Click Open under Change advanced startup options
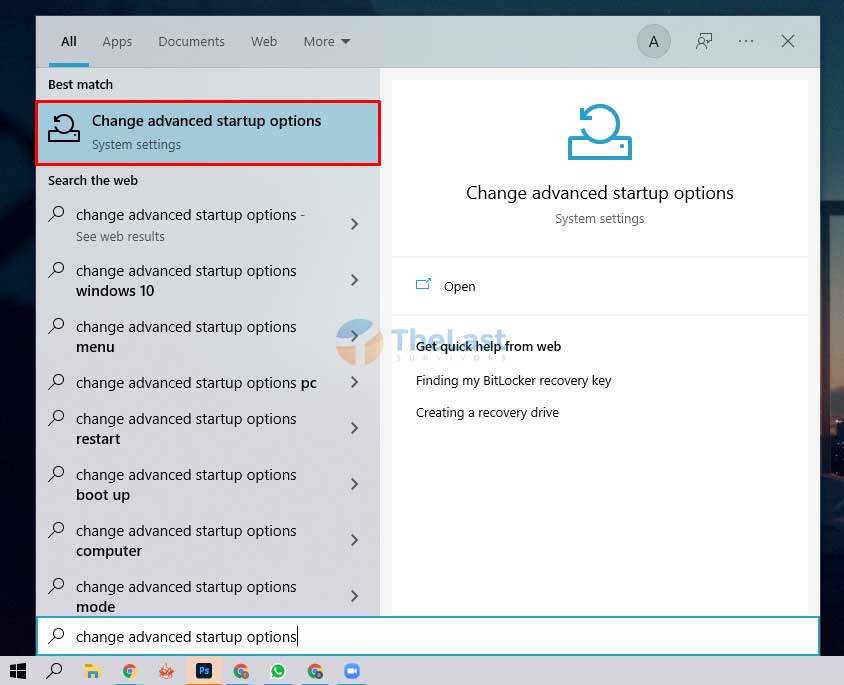Image resolution: width=844 pixels, height=685 pixels. point(459,286)
